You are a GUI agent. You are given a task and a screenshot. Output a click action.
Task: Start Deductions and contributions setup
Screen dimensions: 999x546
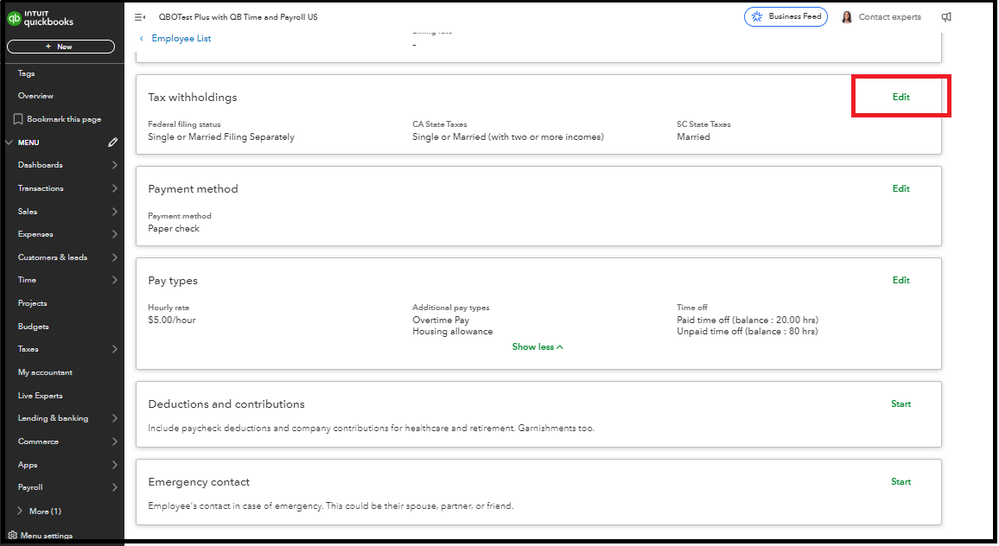(x=901, y=404)
